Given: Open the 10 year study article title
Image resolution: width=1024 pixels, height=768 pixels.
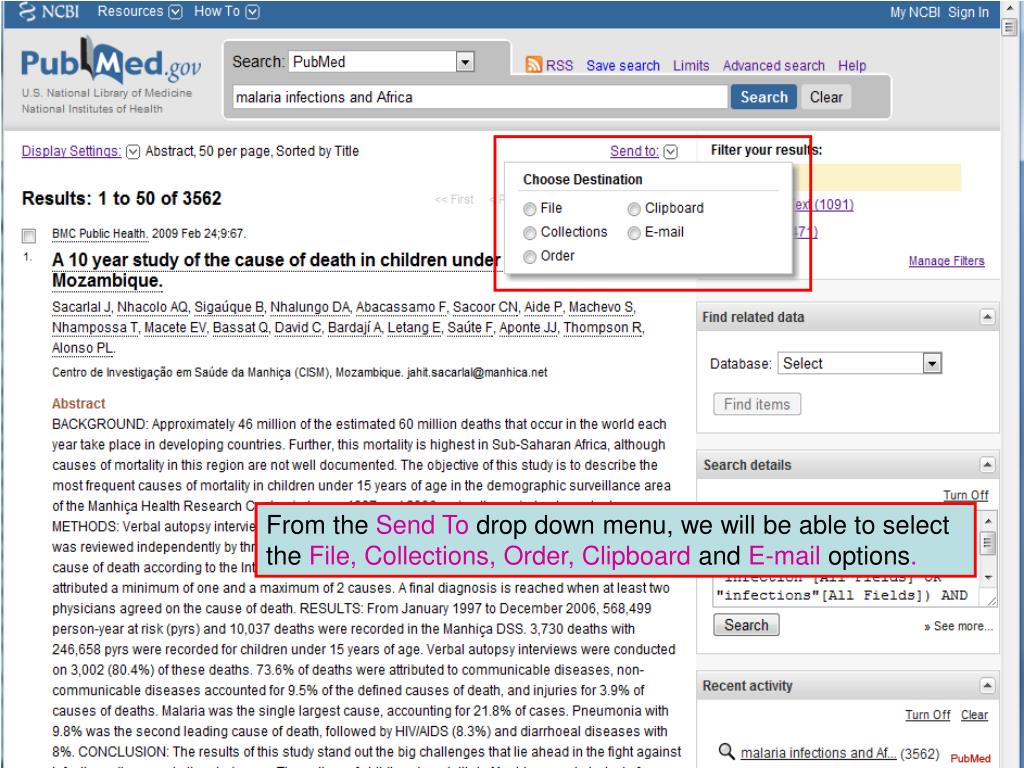Looking at the screenshot, I should (277, 270).
